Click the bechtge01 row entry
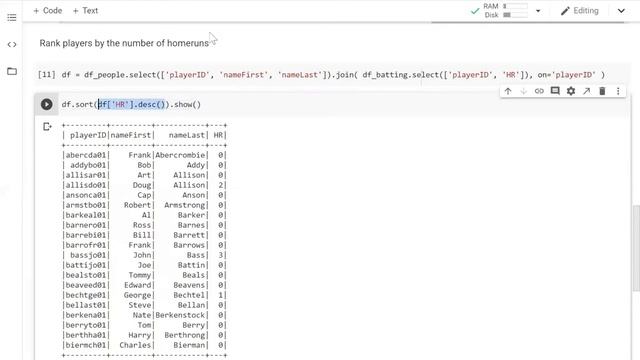Screen dimensions: 640x360 (86, 295)
